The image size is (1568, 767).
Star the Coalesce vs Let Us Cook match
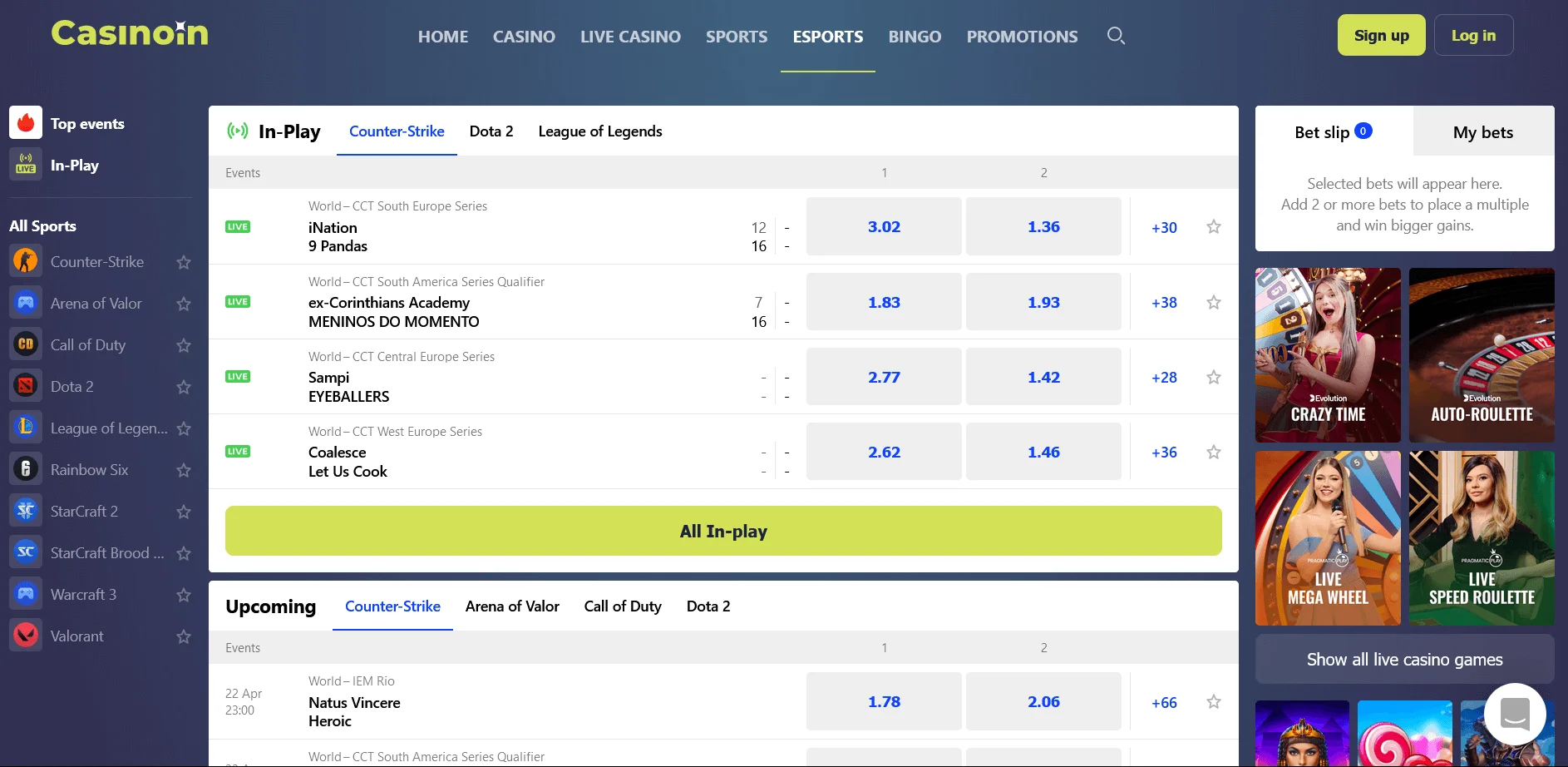tap(1214, 452)
